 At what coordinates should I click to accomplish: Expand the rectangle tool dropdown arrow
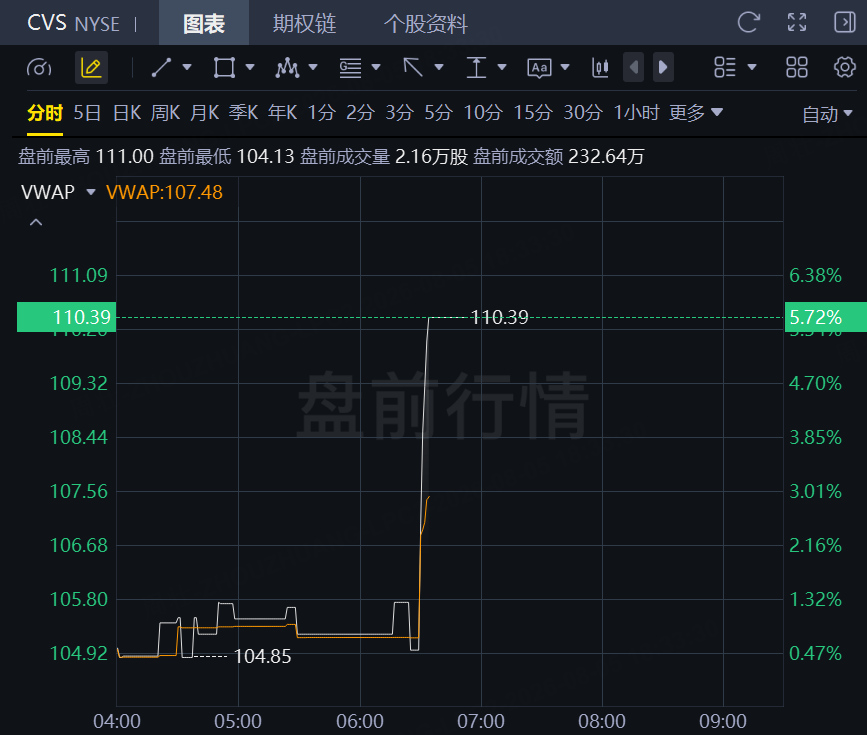(x=250, y=67)
